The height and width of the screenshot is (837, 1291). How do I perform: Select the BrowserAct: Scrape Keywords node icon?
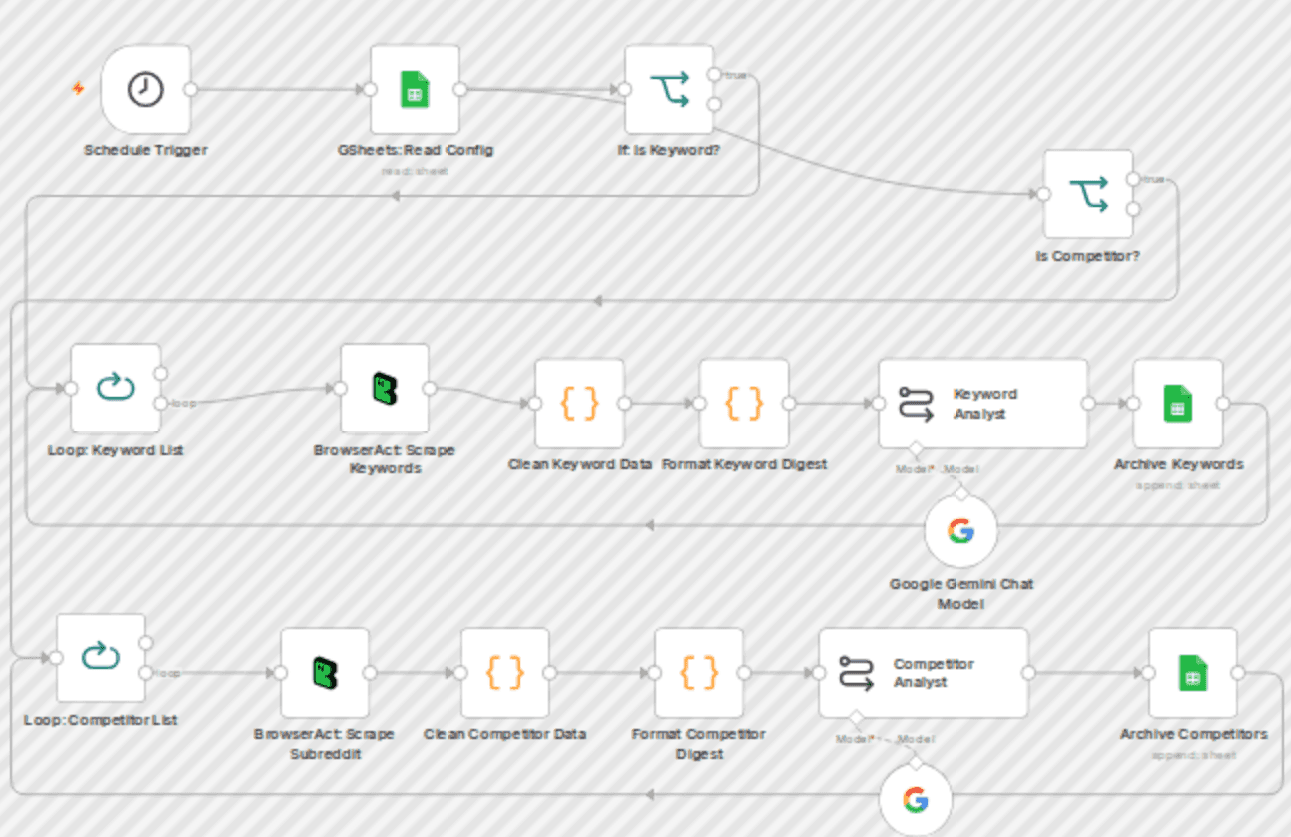tap(385, 388)
